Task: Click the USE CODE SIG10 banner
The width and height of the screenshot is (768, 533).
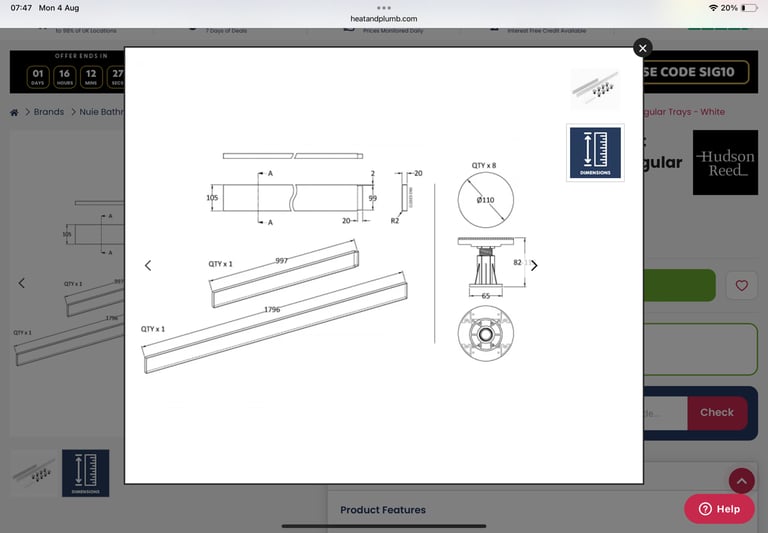Action: pos(696,72)
